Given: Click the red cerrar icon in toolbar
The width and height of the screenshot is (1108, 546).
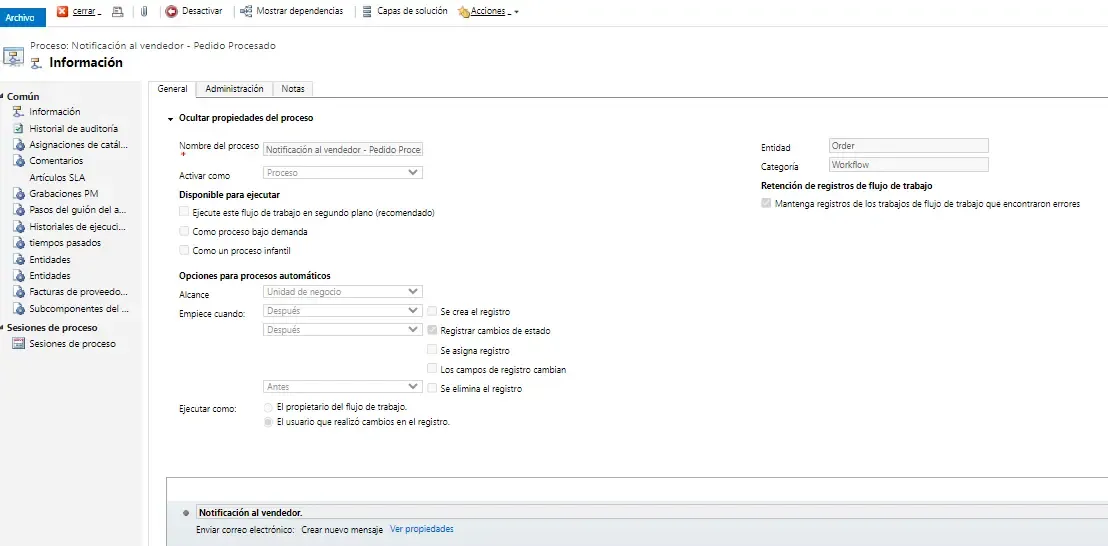Looking at the screenshot, I should [x=63, y=11].
